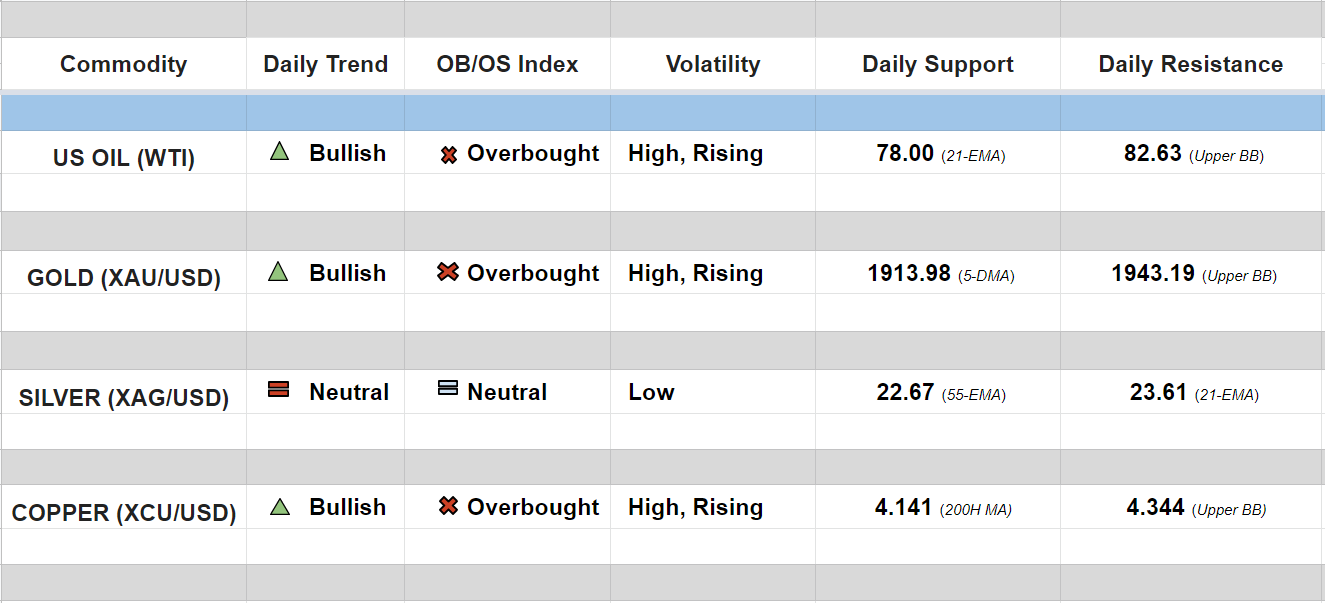Click Gold's 1913.98 daily support value

tap(909, 273)
